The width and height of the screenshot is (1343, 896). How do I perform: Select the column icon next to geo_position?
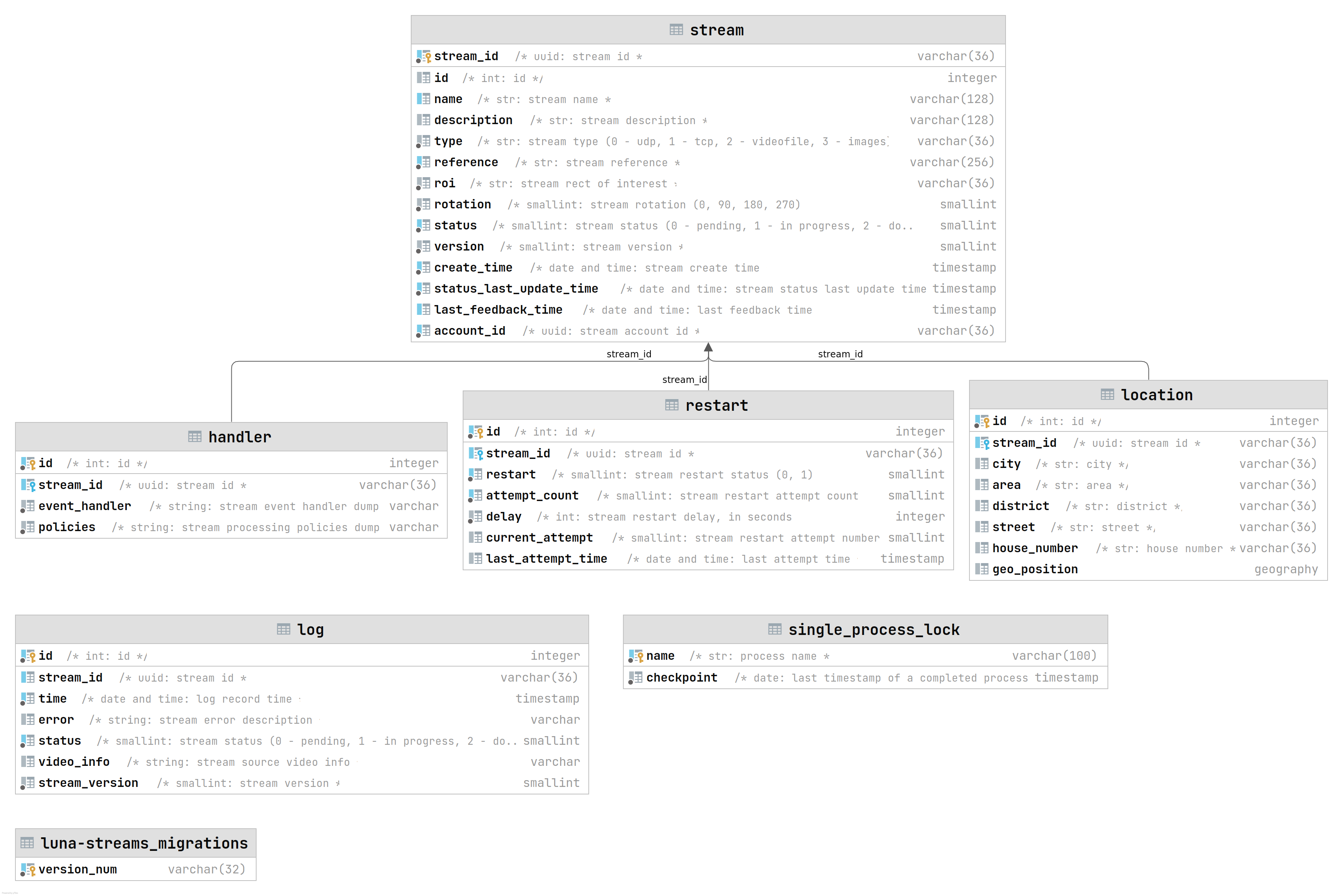(x=982, y=569)
